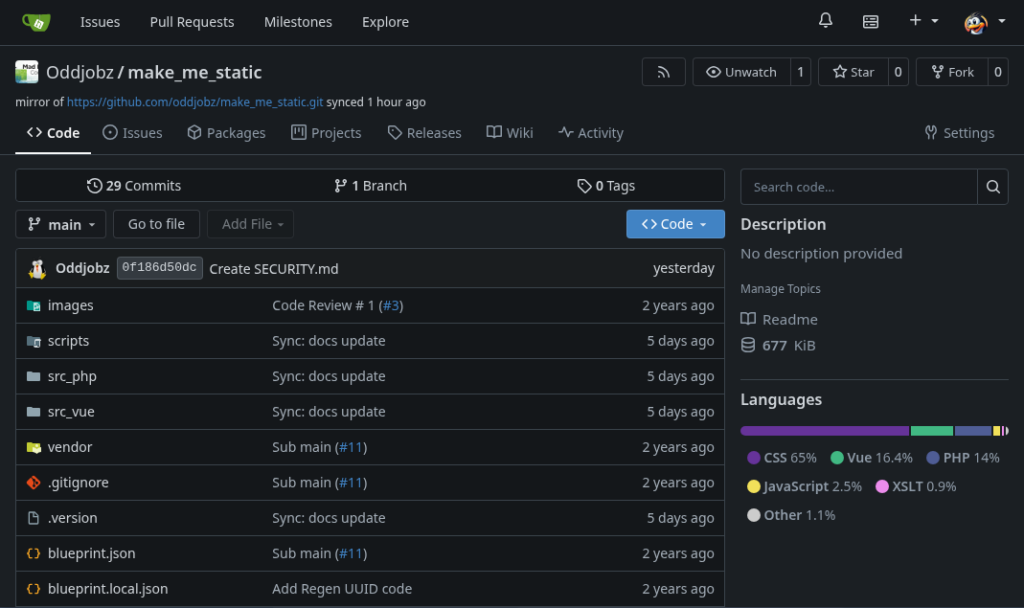Screen dimensions: 1024x608
Task: Click the Oddjobz commit author avatar
Action: pyautogui.click(x=37, y=268)
